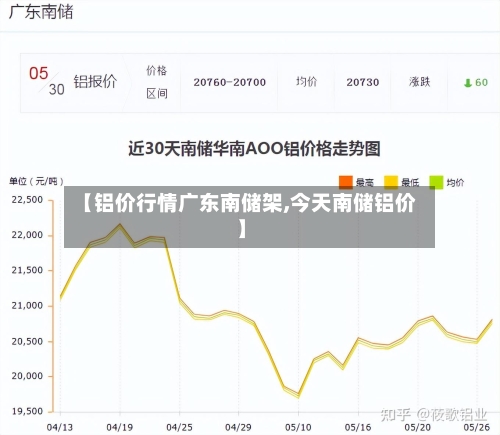This screenshot has width=500, height=435.
Task: Click the 价格区间 label
Action: point(157,82)
